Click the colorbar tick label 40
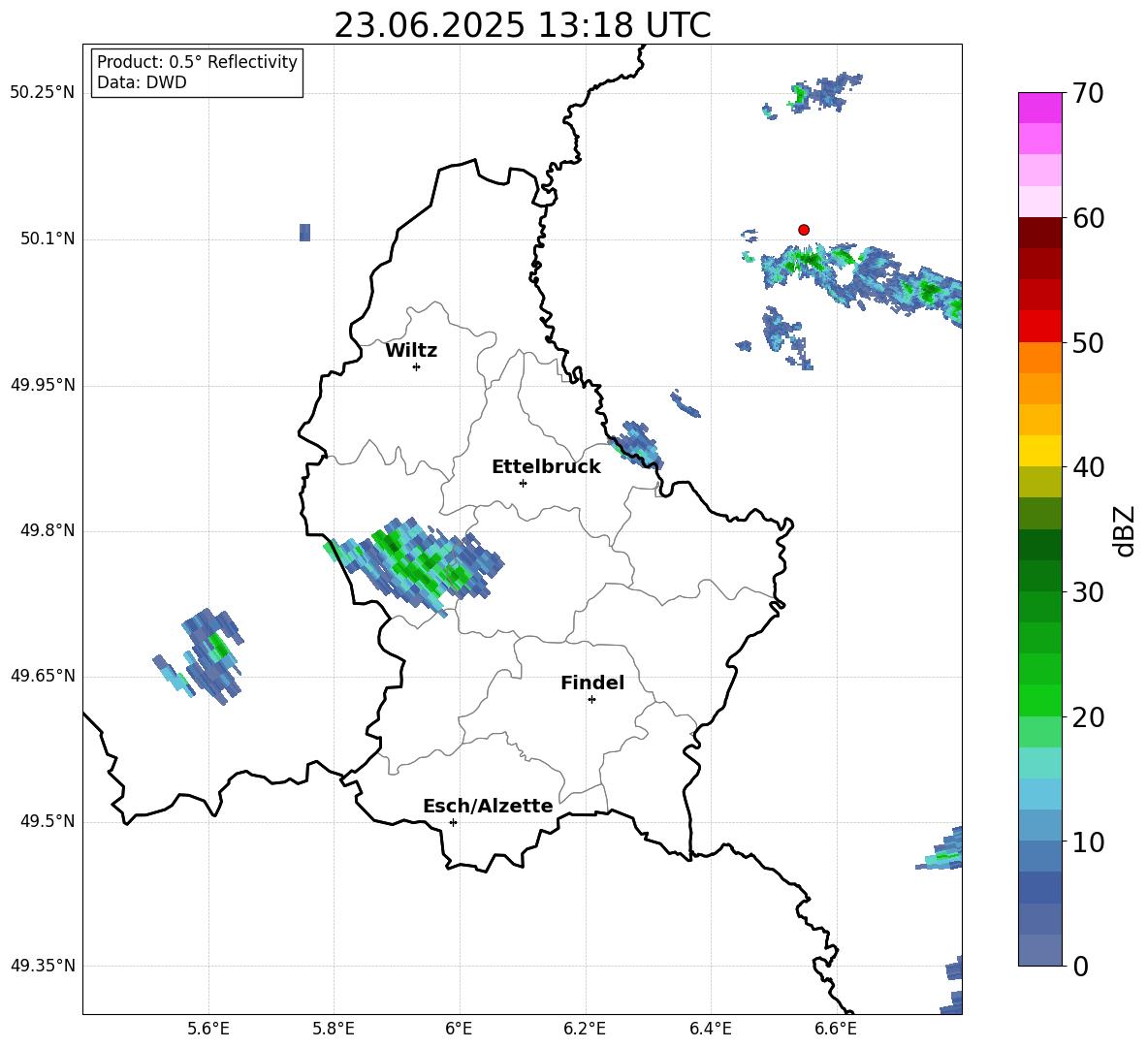The height and width of the screenshot is (1048, 1148). click(x=1088, y=467)
